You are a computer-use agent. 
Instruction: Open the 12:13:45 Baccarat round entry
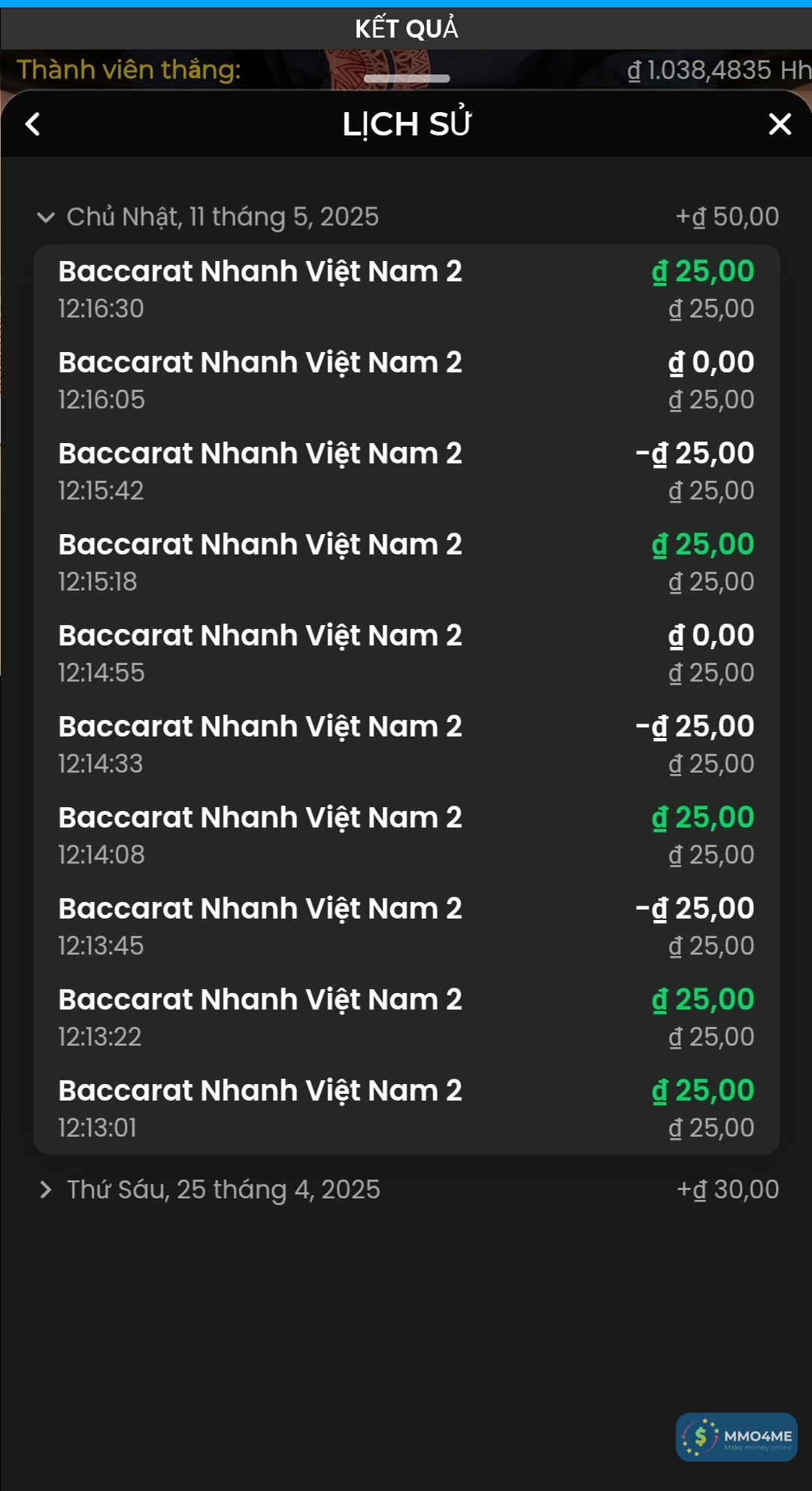coord(406,927)
